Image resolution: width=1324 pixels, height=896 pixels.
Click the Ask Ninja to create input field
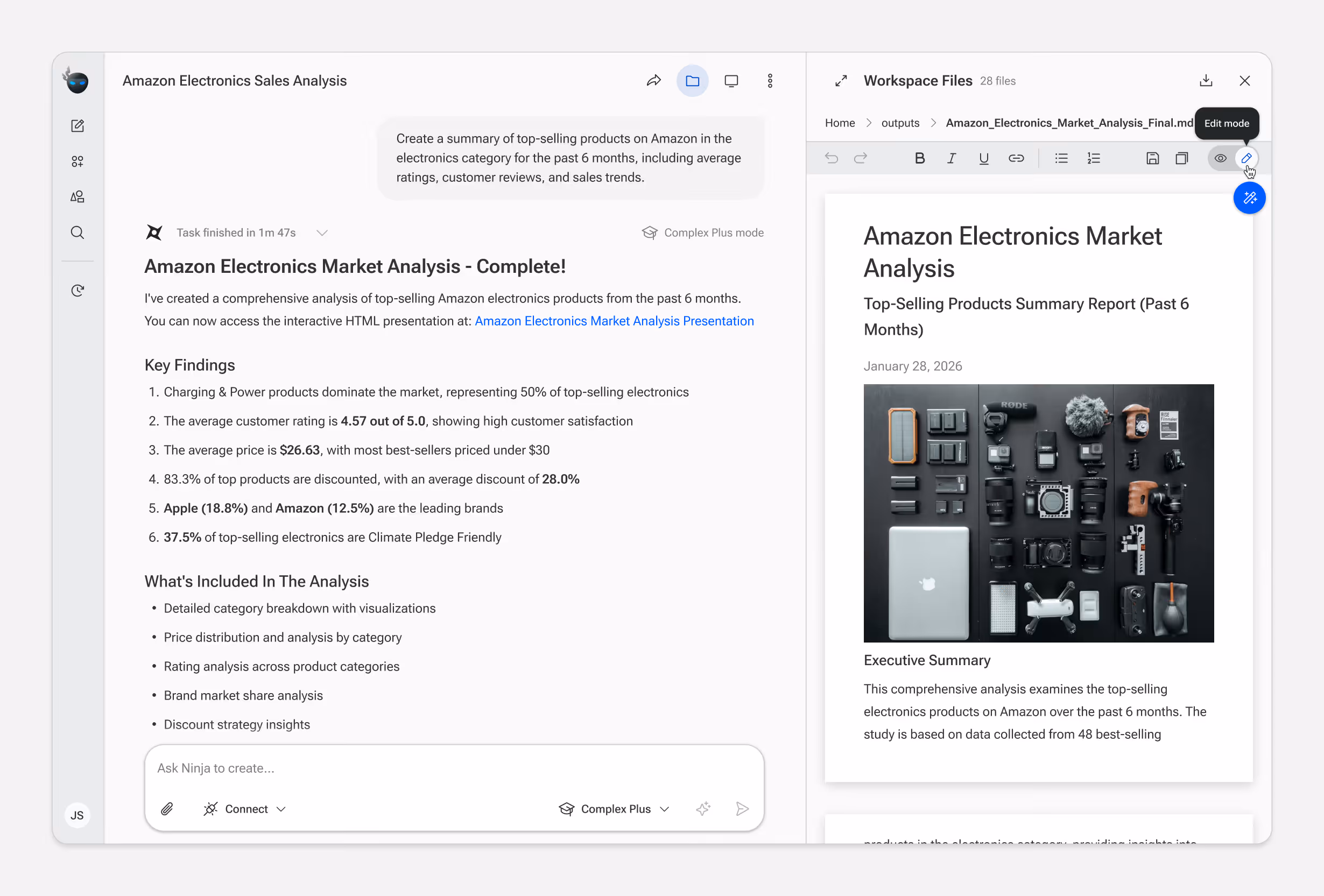point(454,768)
